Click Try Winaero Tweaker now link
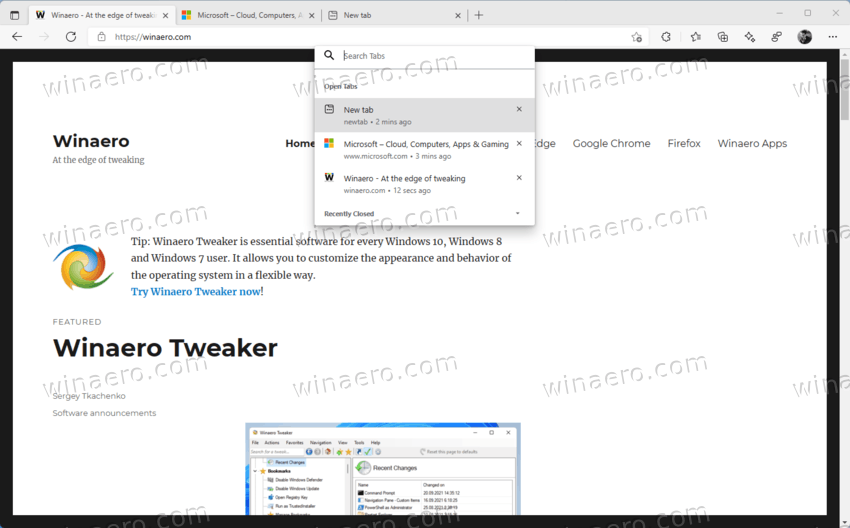850x528 pixels. (x=196, y=292)
